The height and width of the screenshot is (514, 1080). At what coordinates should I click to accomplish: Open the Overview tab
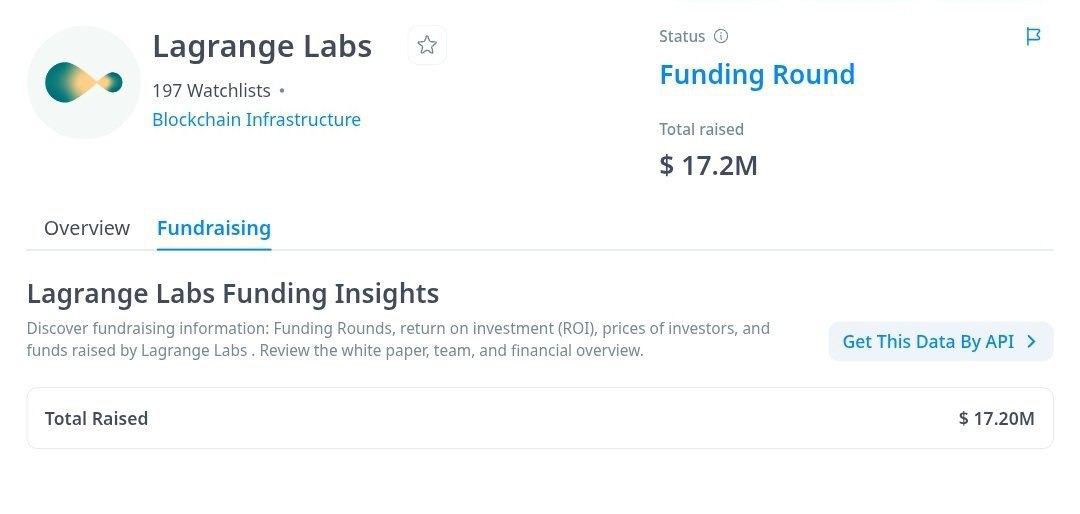87,228
